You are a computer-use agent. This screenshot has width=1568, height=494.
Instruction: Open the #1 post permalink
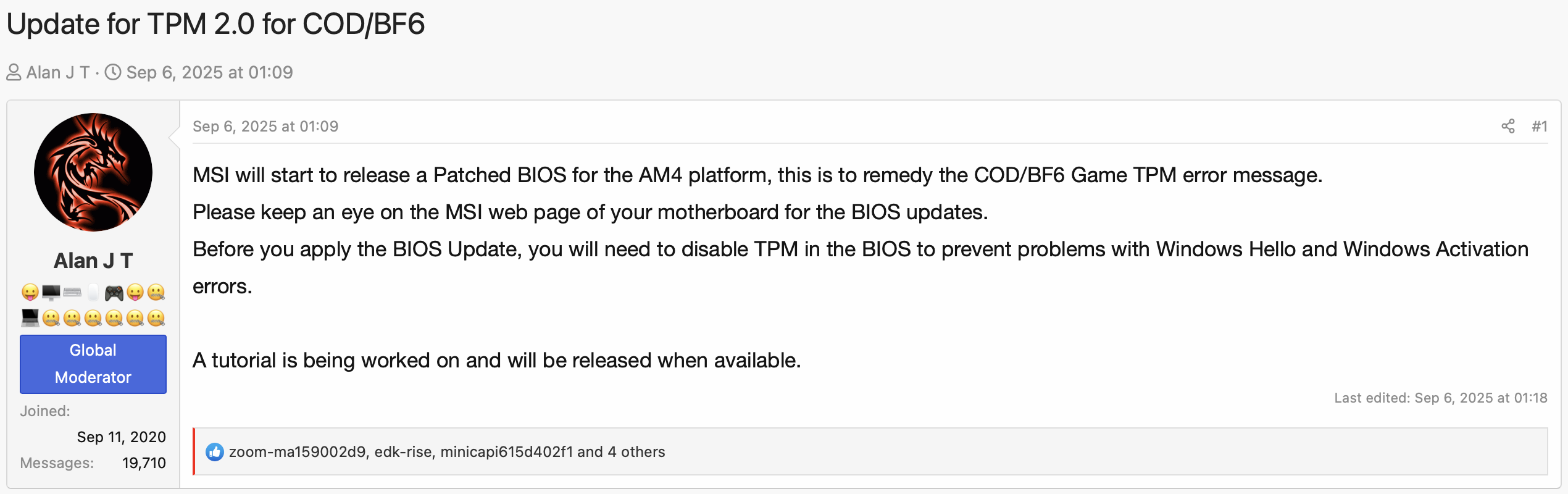point(1540,127)
